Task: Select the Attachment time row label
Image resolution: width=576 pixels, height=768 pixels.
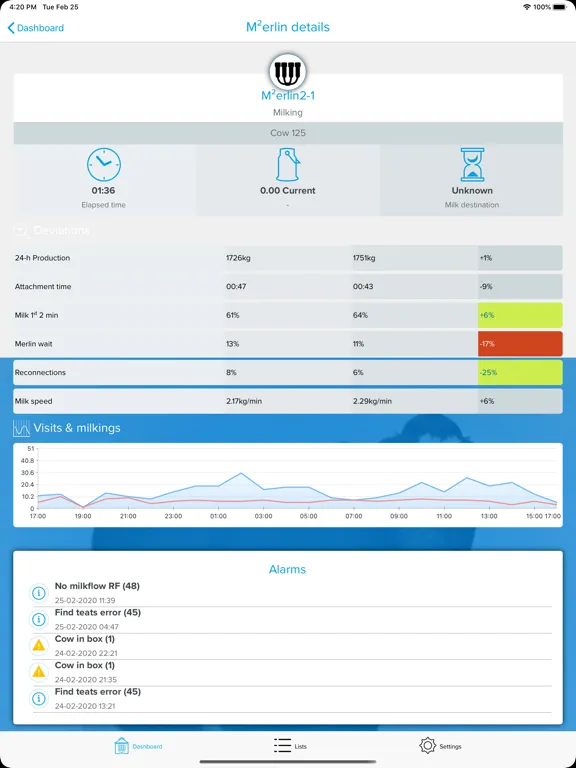Action: tap(43, 287)
